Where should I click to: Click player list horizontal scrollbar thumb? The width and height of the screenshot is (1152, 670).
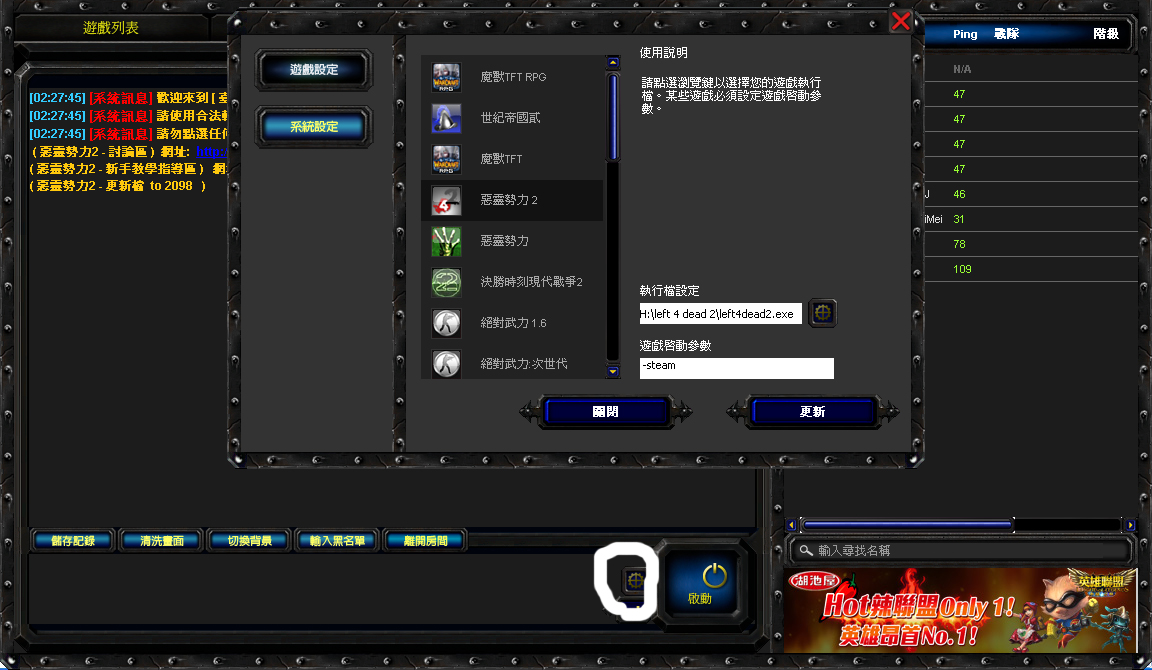point(907,525)
